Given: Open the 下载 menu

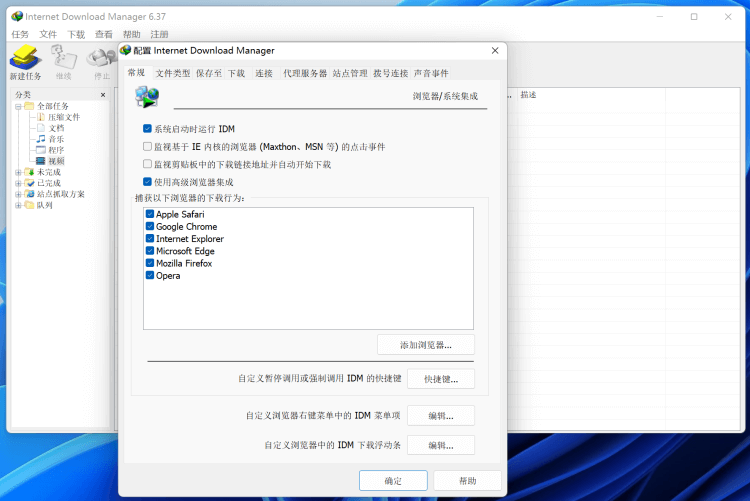Looking at the screenshot, I should pyautogui.click(x=76, y=34).
